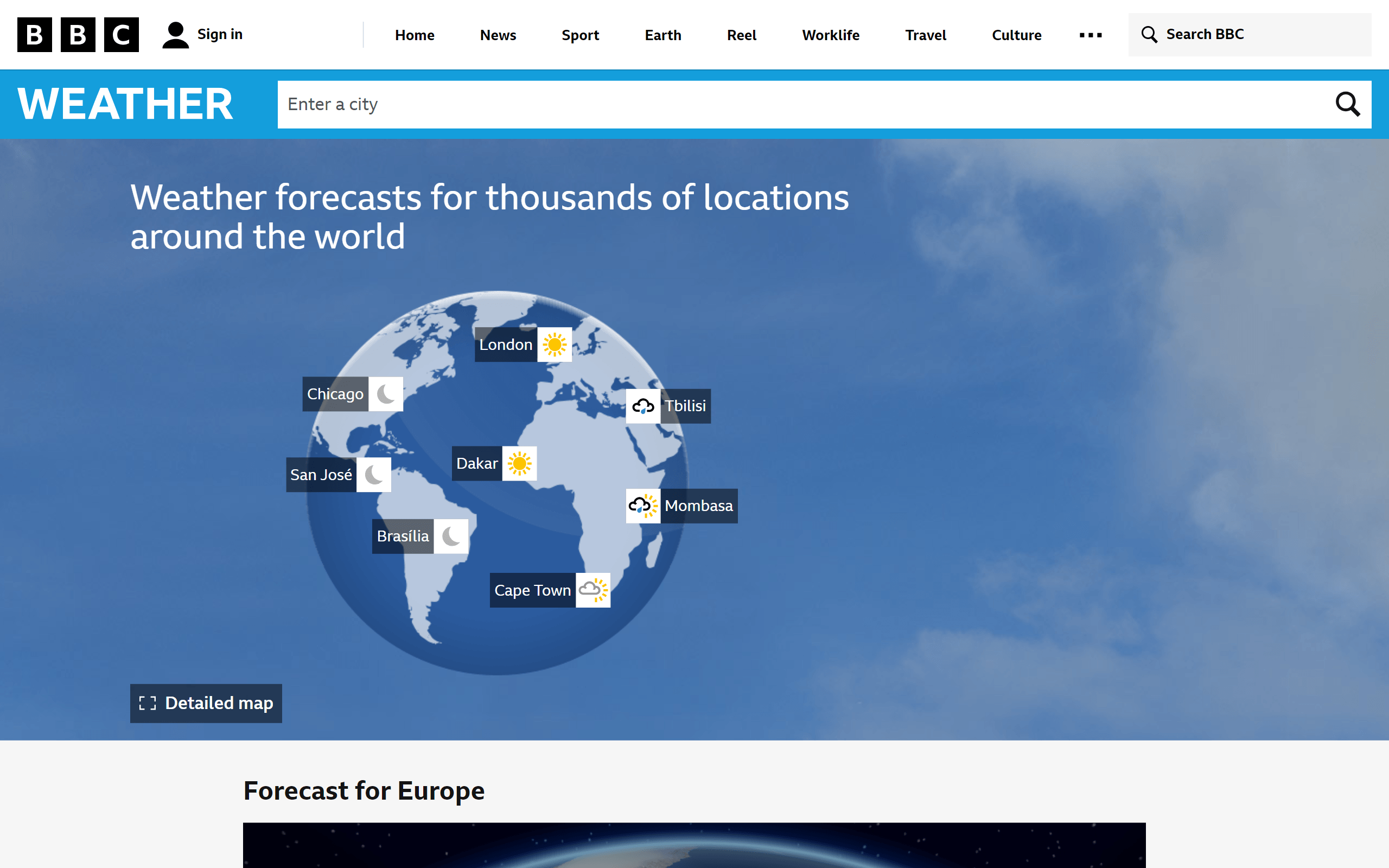Click the more options ellipsis menu
The height and width of the screenshot is (868, 1389).
point(1091,33)
